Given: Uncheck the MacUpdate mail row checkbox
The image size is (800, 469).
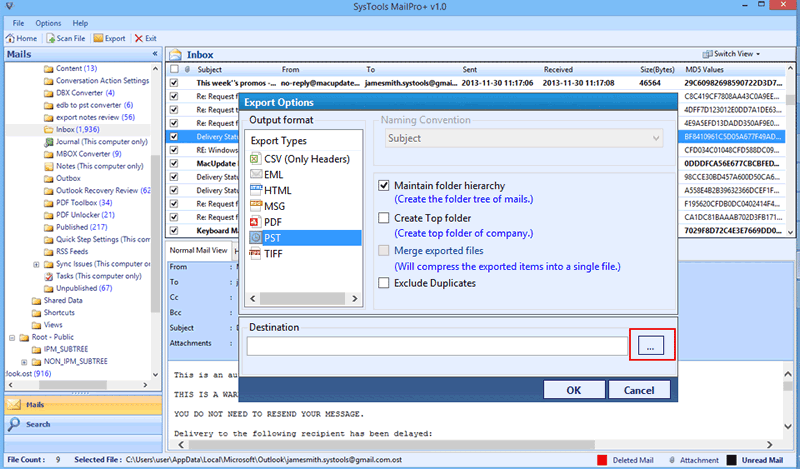Looking at the screenshot, I should tap(174, 163).
